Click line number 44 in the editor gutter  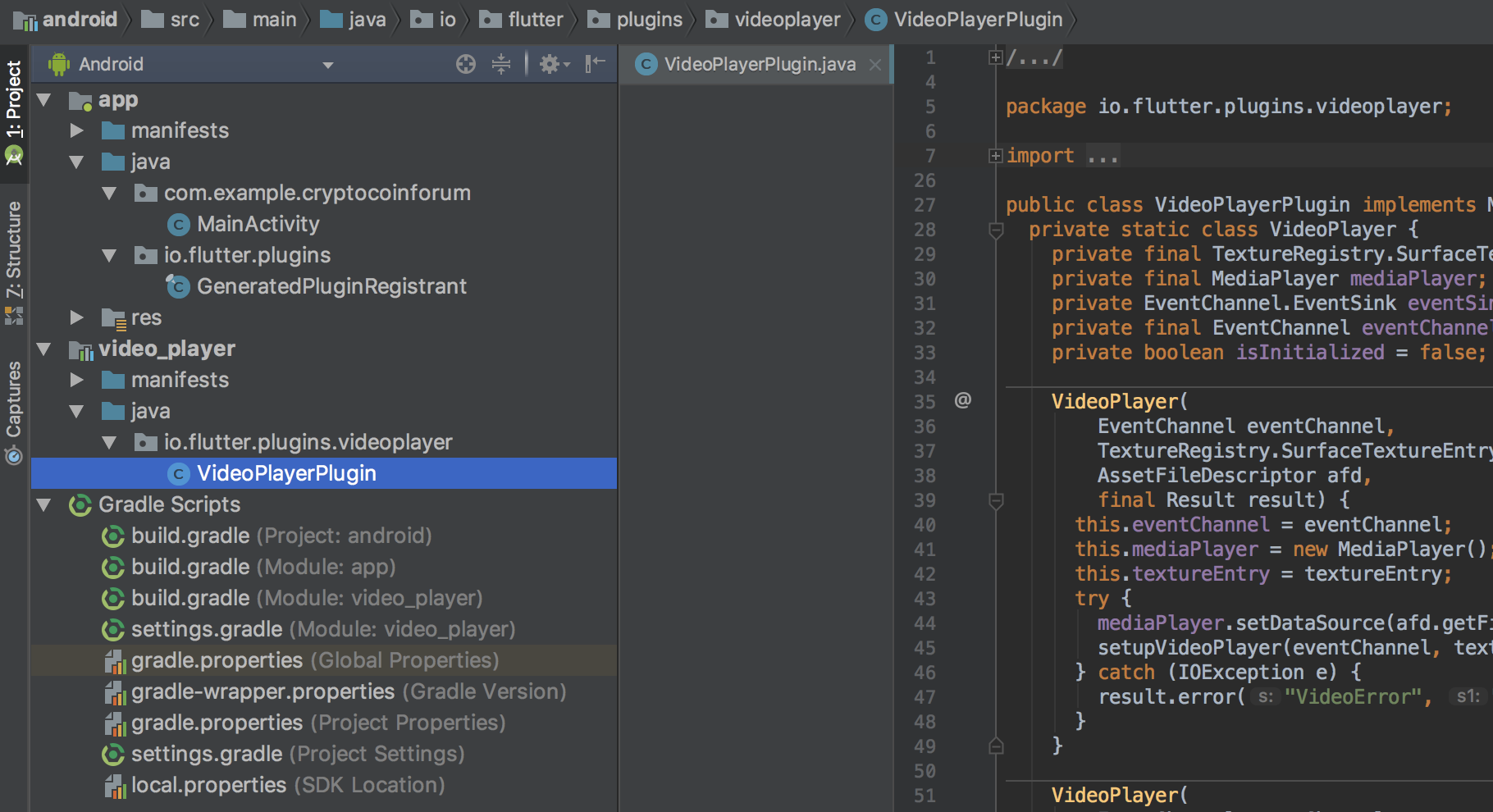[x=925, y=623]
